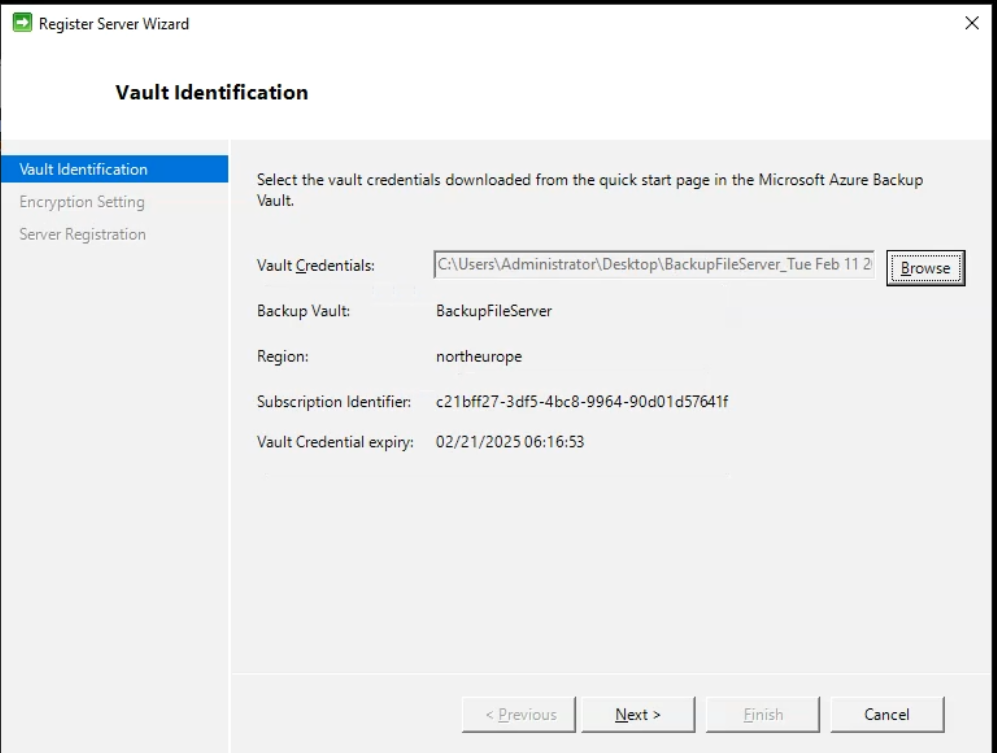Close the Register Server Wizard window
This screenshot has width=997, height=753.
(x=972, y=24)
